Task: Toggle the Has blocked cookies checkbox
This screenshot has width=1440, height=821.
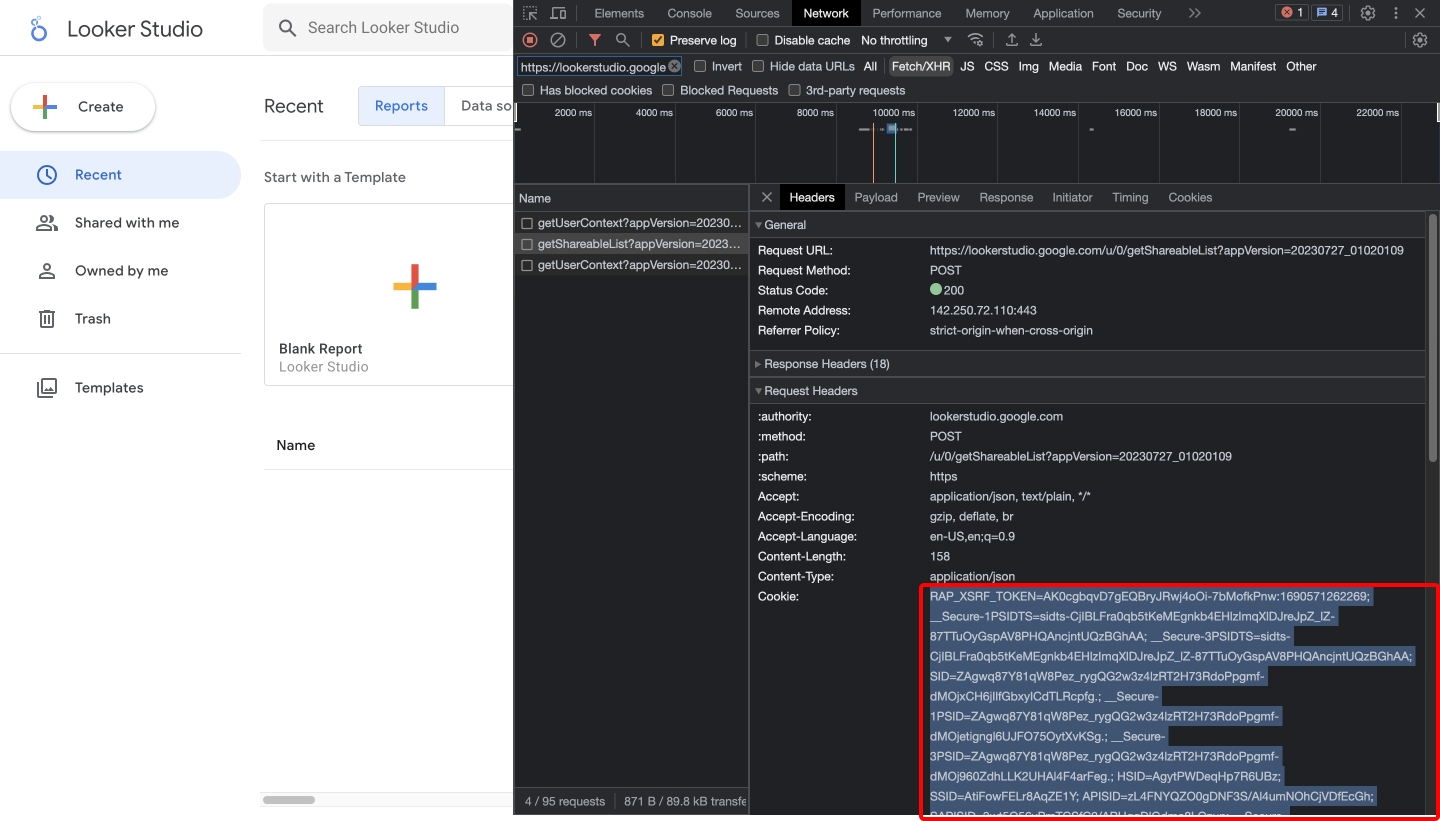Action: coord(528,91)
